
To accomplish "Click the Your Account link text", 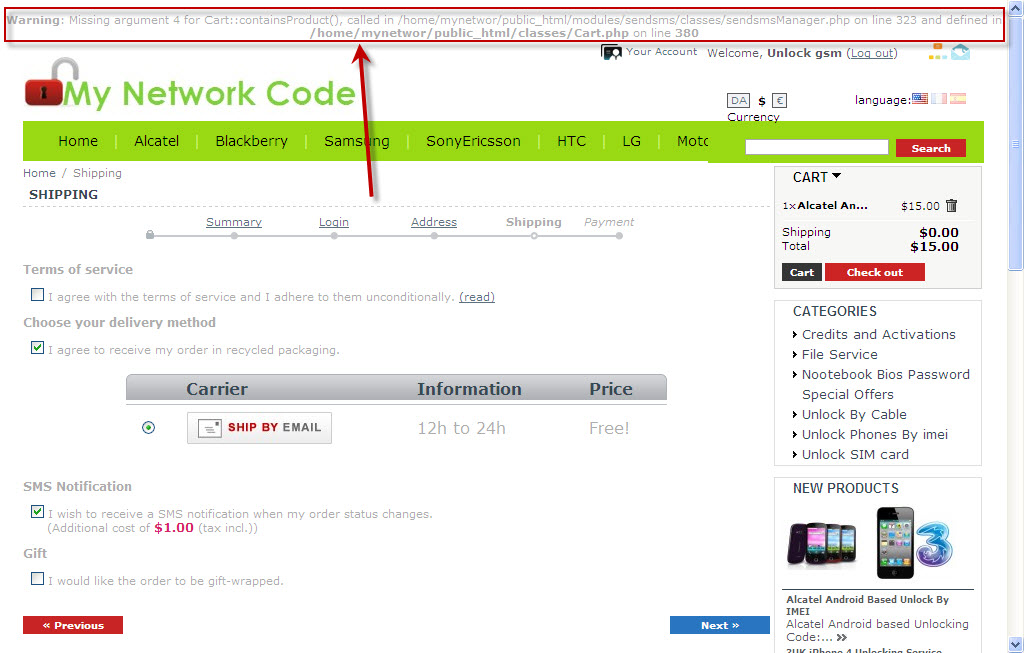I will point(662,52).
